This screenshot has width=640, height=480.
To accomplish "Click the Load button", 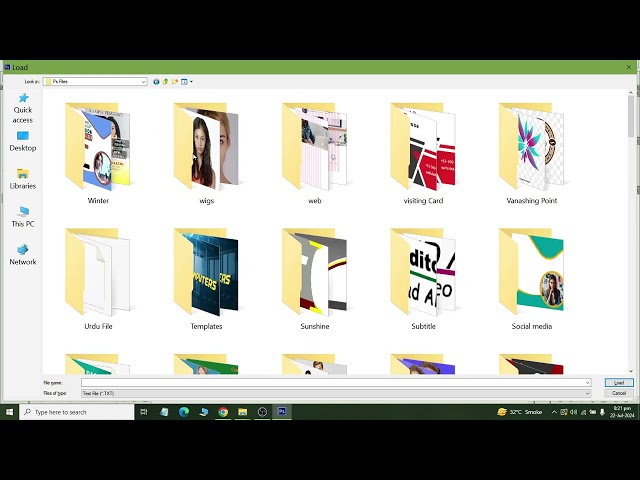I will [x=619, y=382].
